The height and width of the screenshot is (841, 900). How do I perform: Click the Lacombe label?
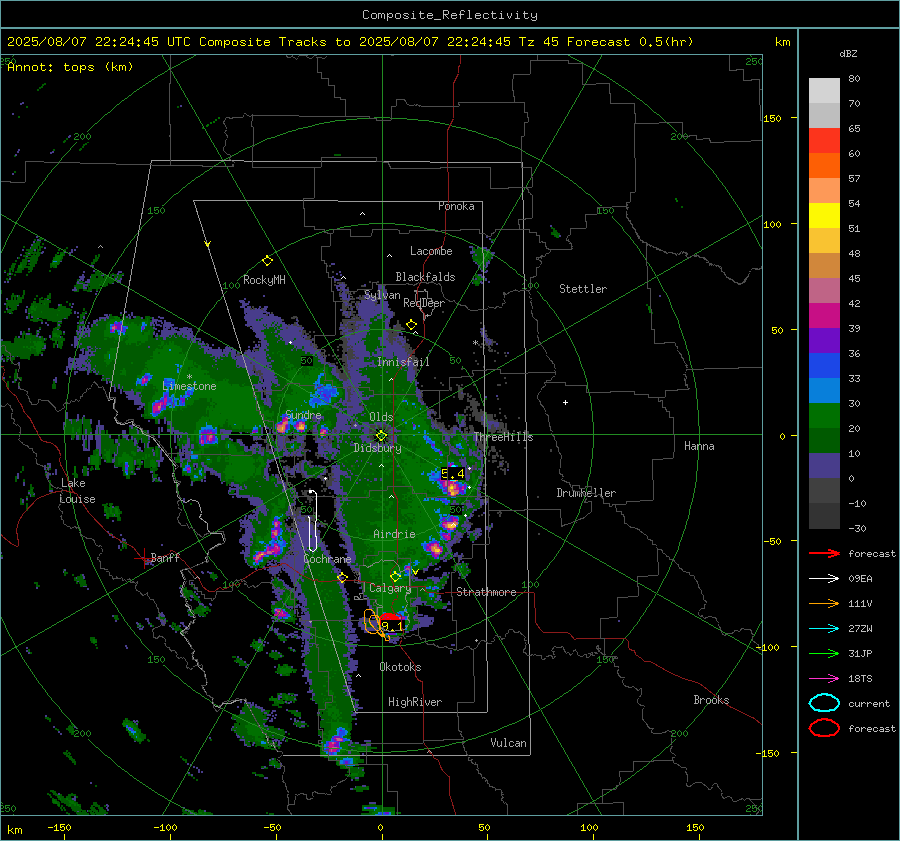tap(431, 251)
